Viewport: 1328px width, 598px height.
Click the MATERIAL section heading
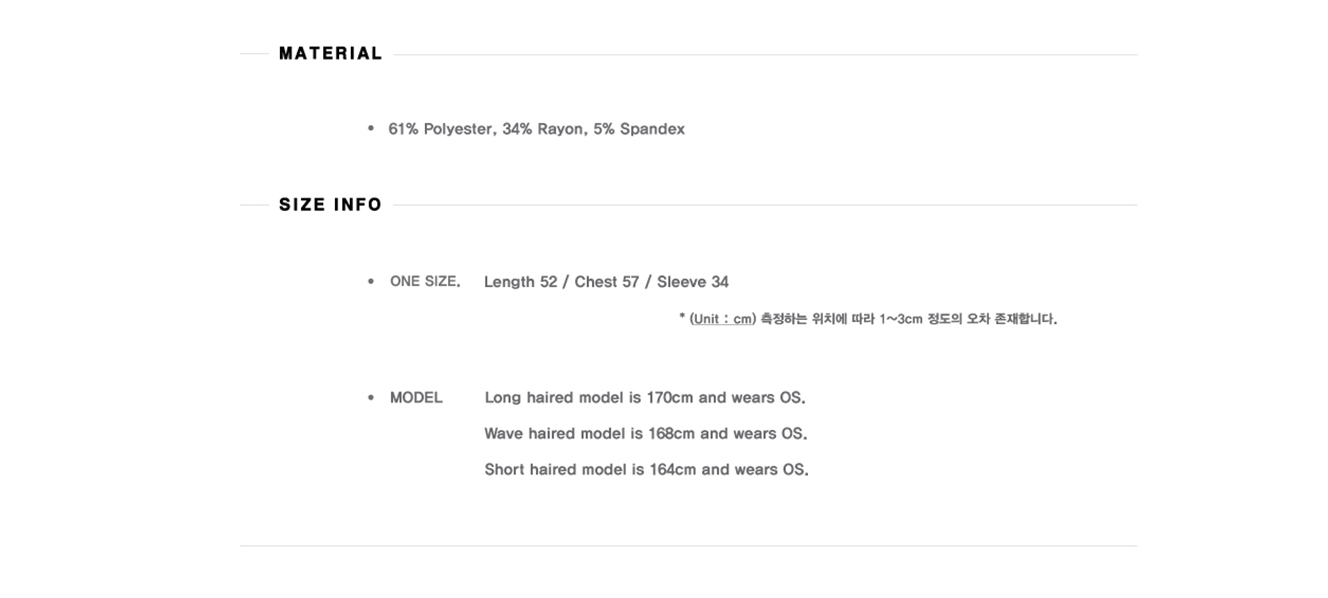[x=331, y=54]
